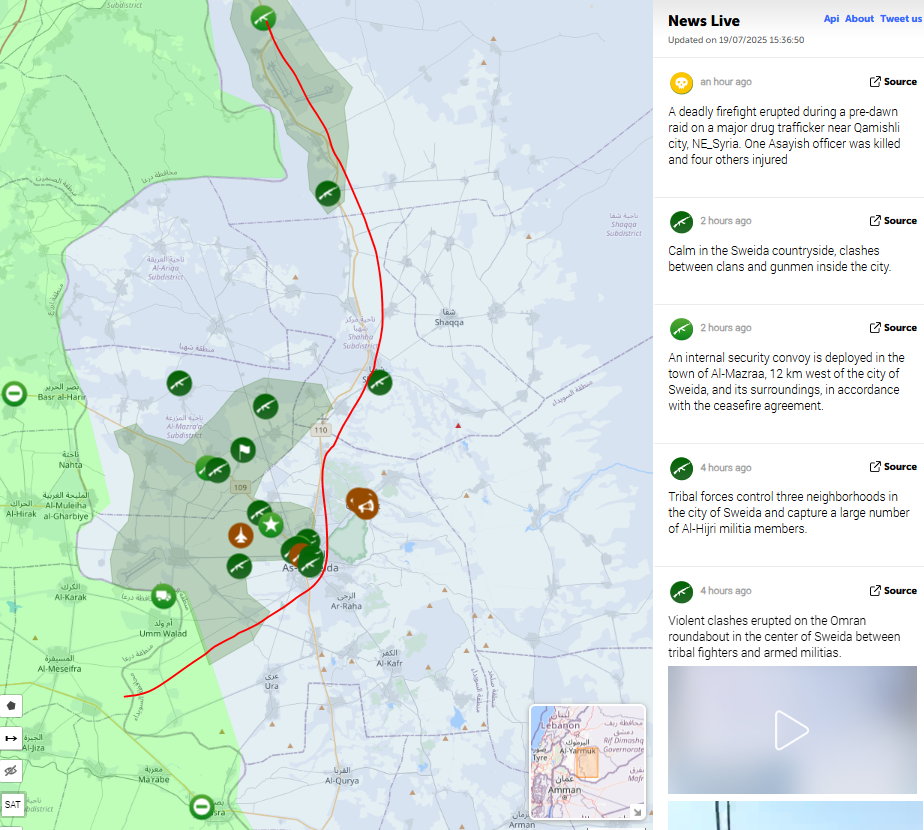The width and height of the screenshot is (924, 830).
Task: Click 'Calm in the Sweida countryside' news text
Action: pyautogui.click(x=779, y=259)
